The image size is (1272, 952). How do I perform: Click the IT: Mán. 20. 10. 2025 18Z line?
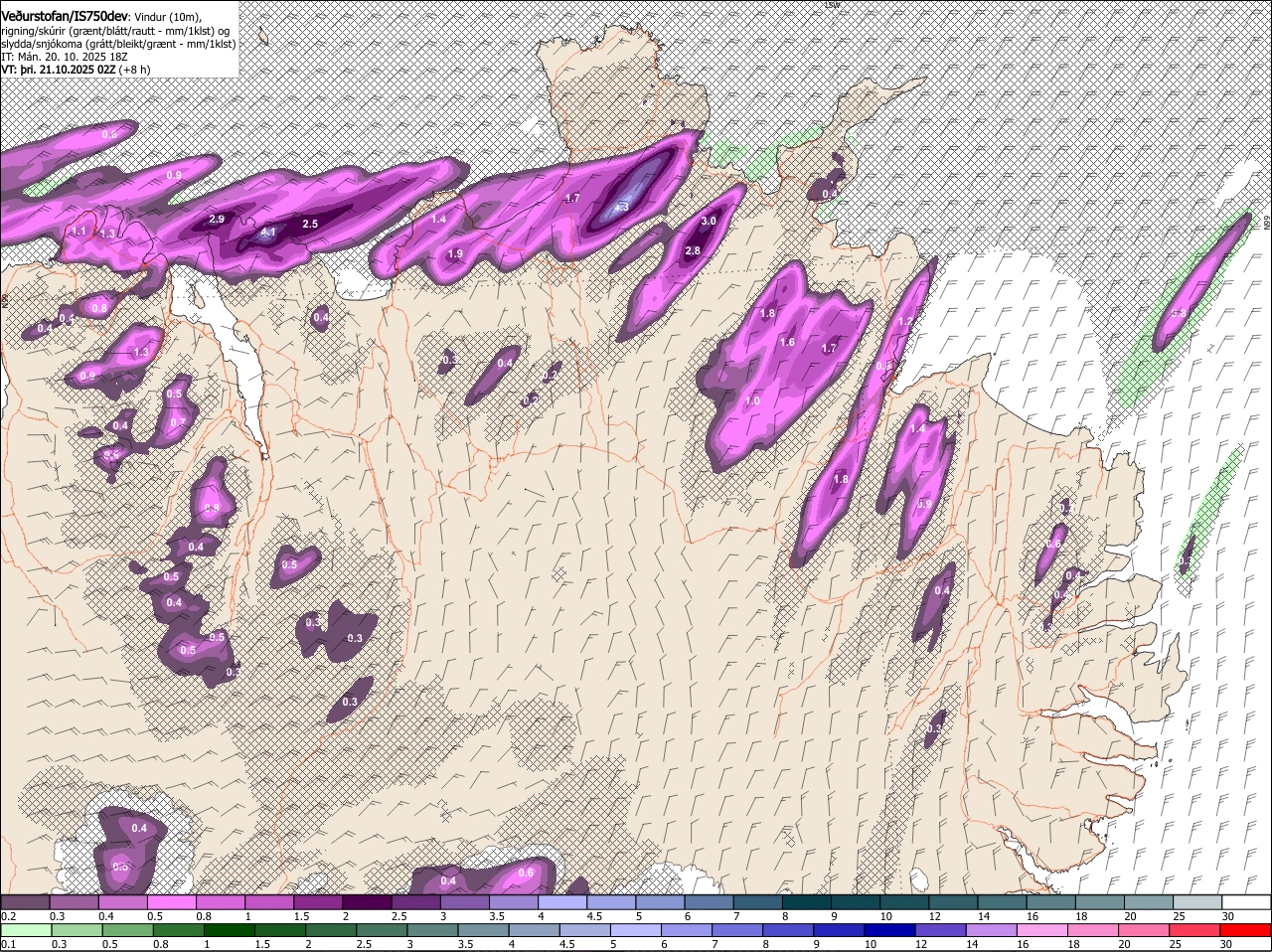click(x=64, y=57)
